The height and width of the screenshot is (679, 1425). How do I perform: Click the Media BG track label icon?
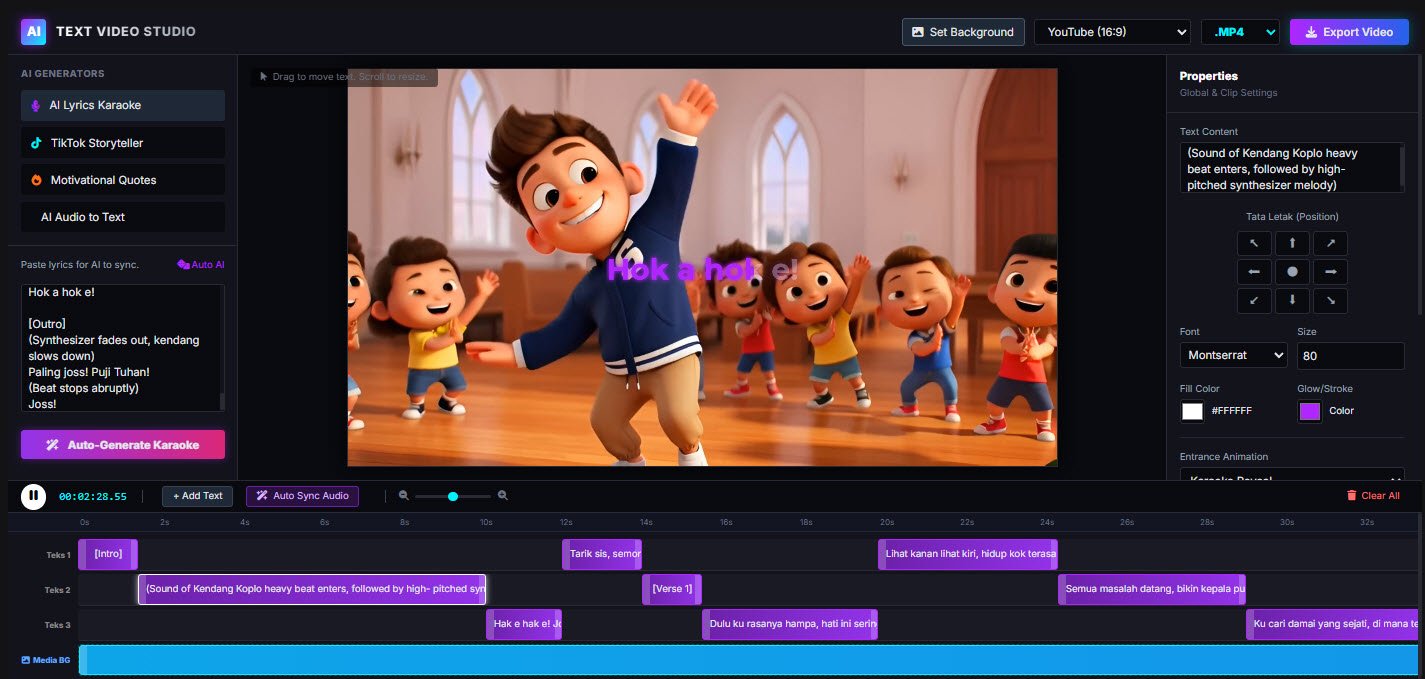click(x=26, y=660)
